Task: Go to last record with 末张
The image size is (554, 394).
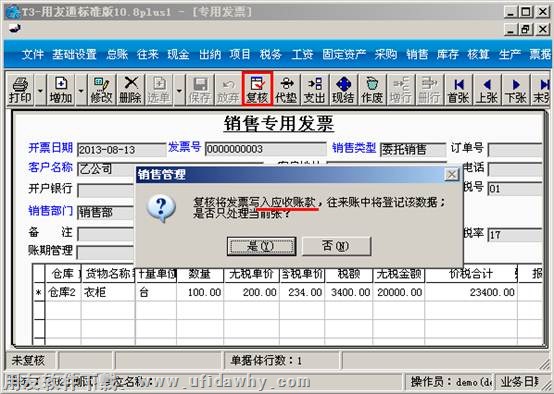Action: (542, 90)
